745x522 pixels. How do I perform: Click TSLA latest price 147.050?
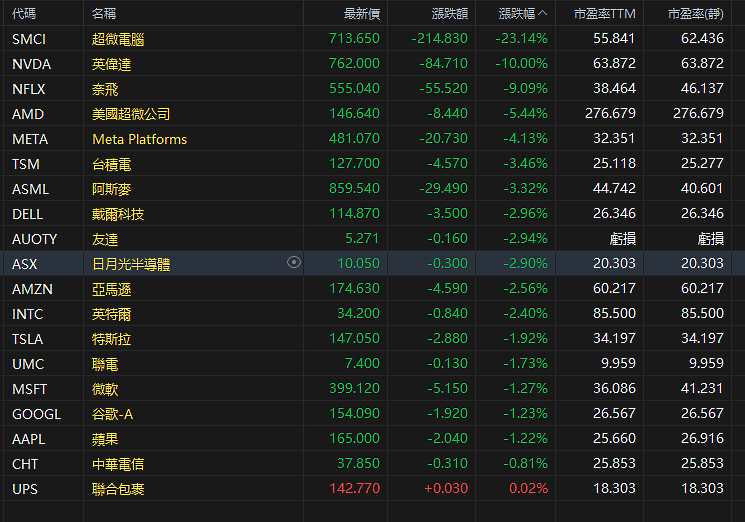(354, 338)
